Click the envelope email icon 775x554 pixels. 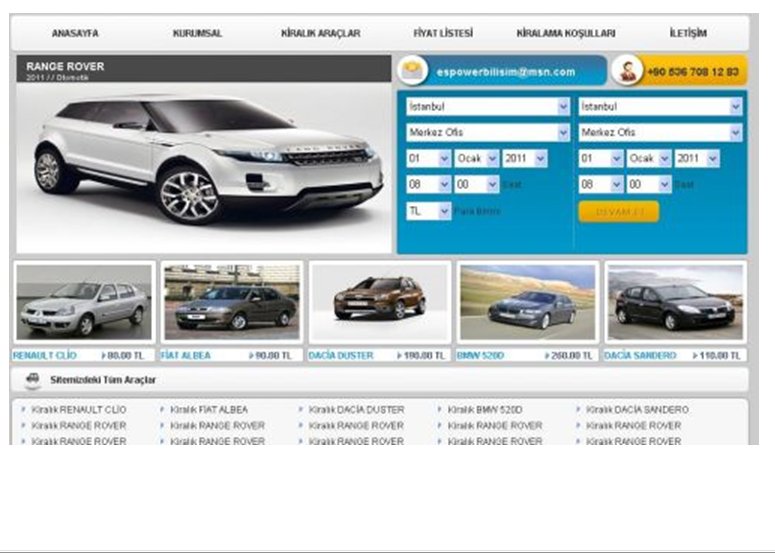[x=413, y=70]
